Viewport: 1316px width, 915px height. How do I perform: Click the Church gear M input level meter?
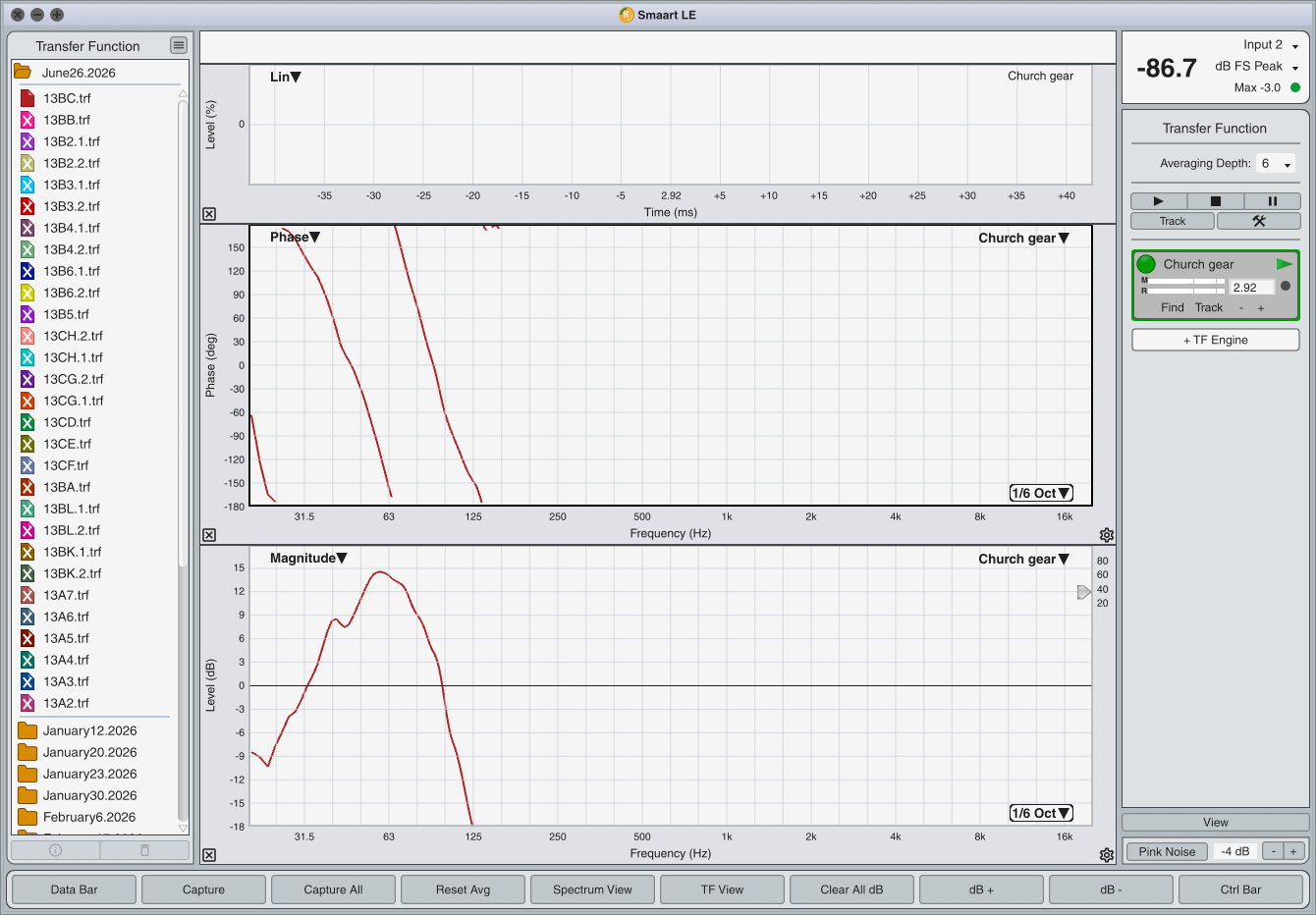click(x=1186, y=281)
